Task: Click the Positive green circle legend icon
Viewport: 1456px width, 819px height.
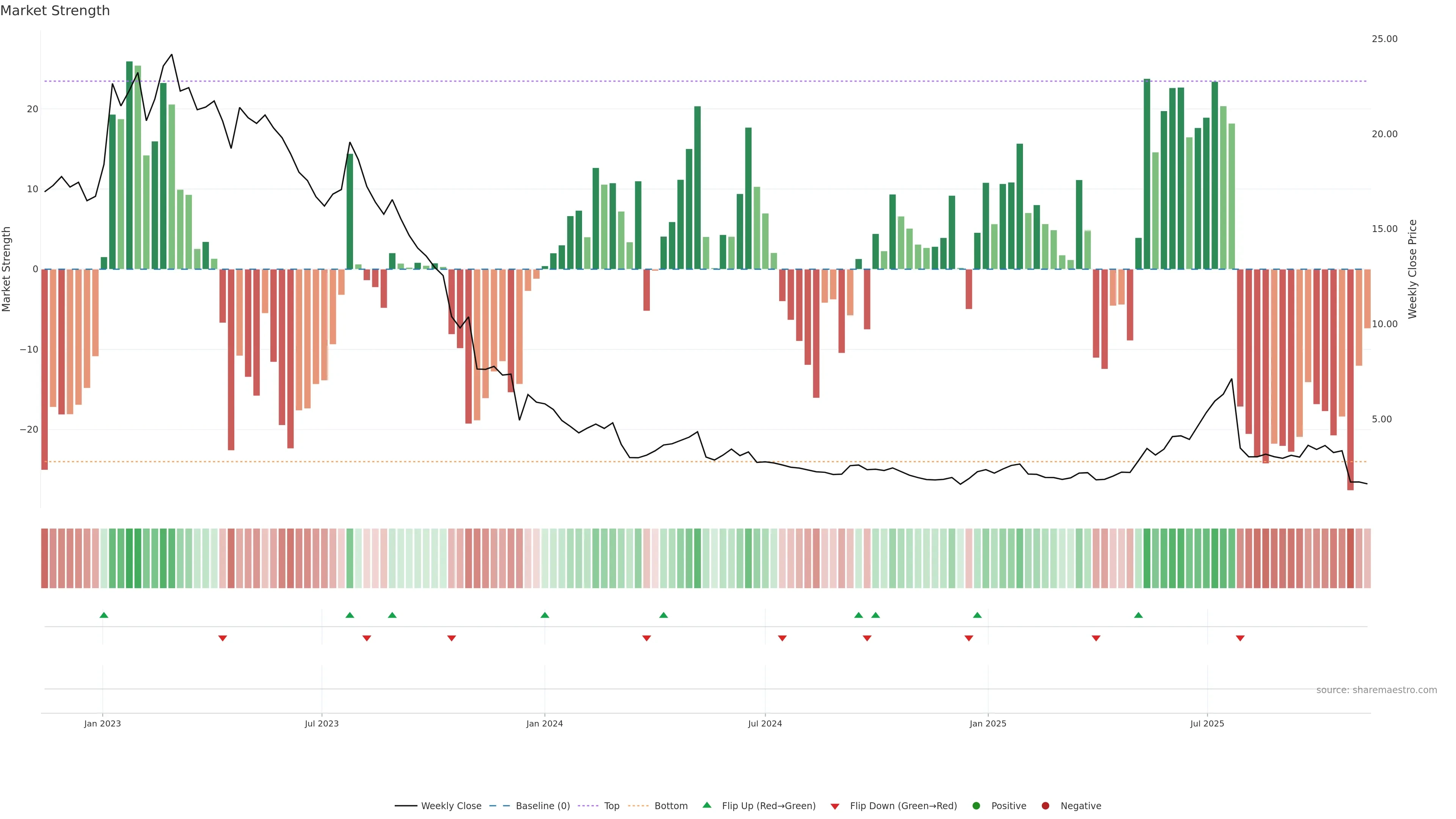Action: 976,806
